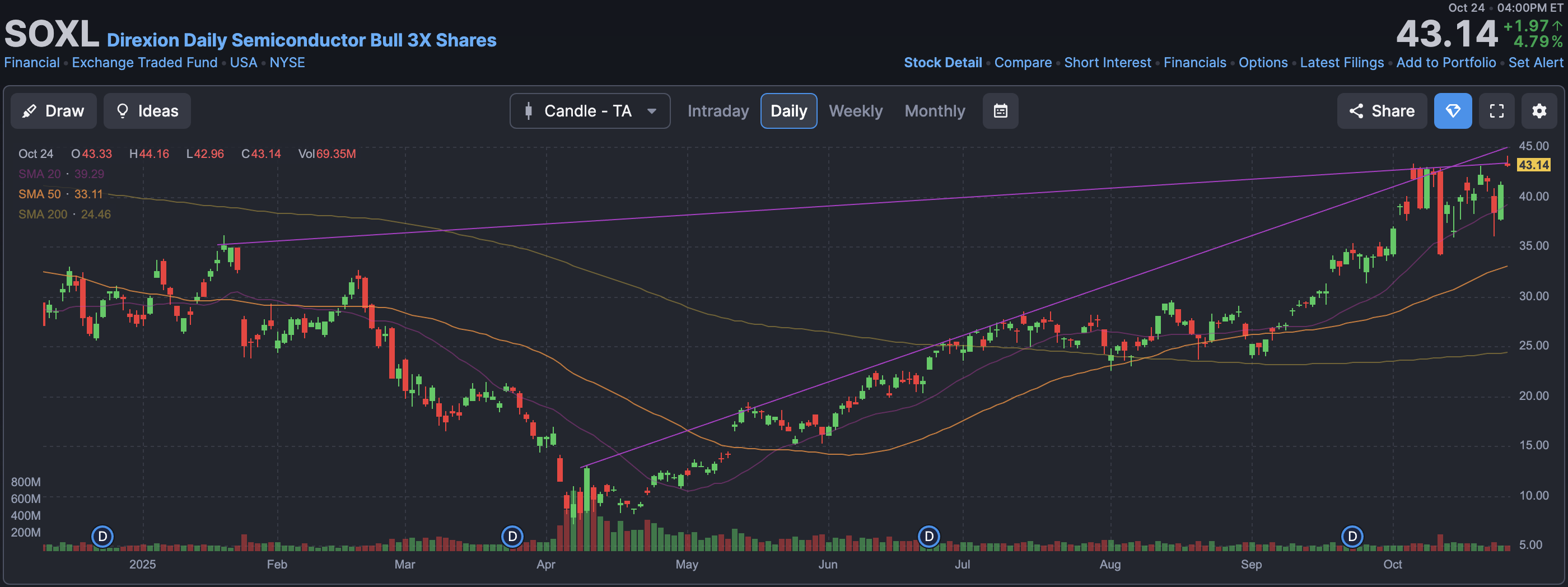
Task: Click the Direxion Daily Semiconductor Bull 3X Shares title
Action: coord(301,40)
